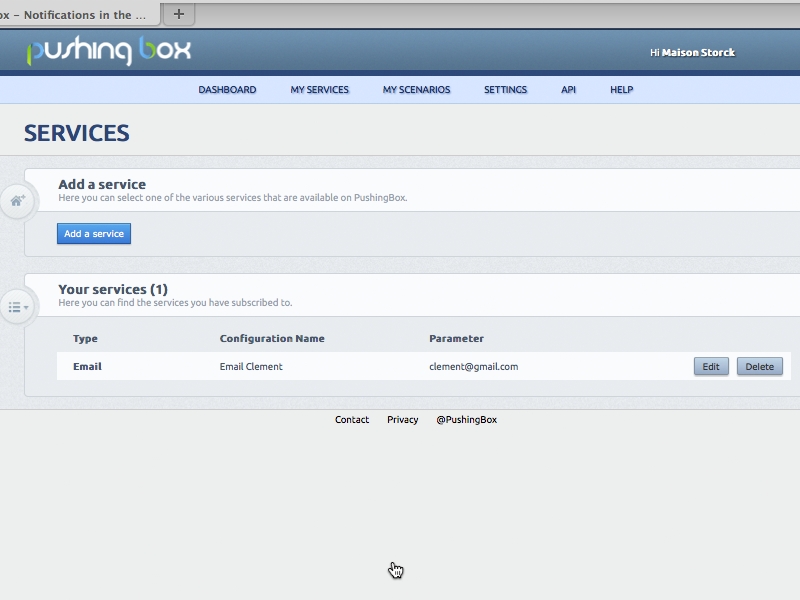Screen dimensions: 800x600
Task: Click the Maison Storck user name
Action: tap(698, 52)
